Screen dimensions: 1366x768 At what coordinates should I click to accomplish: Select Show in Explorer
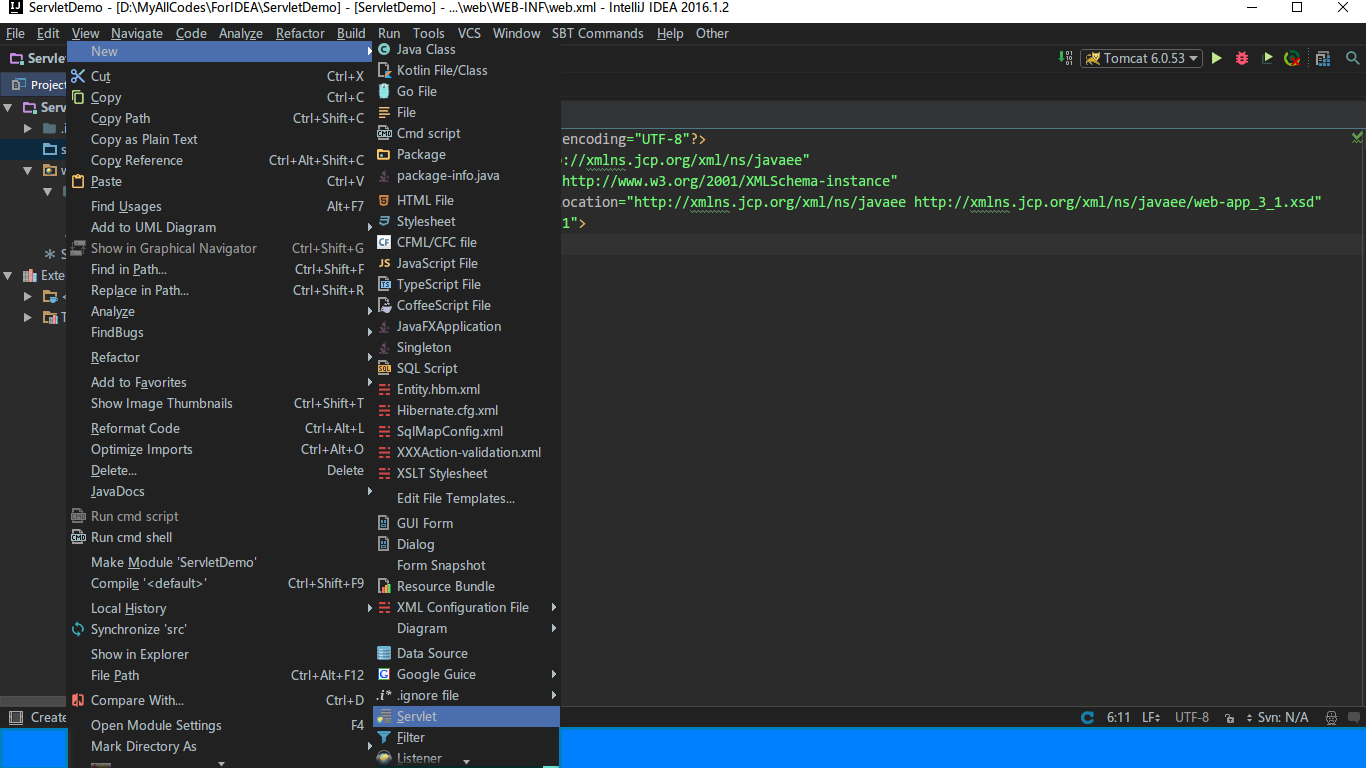[219, 654]
